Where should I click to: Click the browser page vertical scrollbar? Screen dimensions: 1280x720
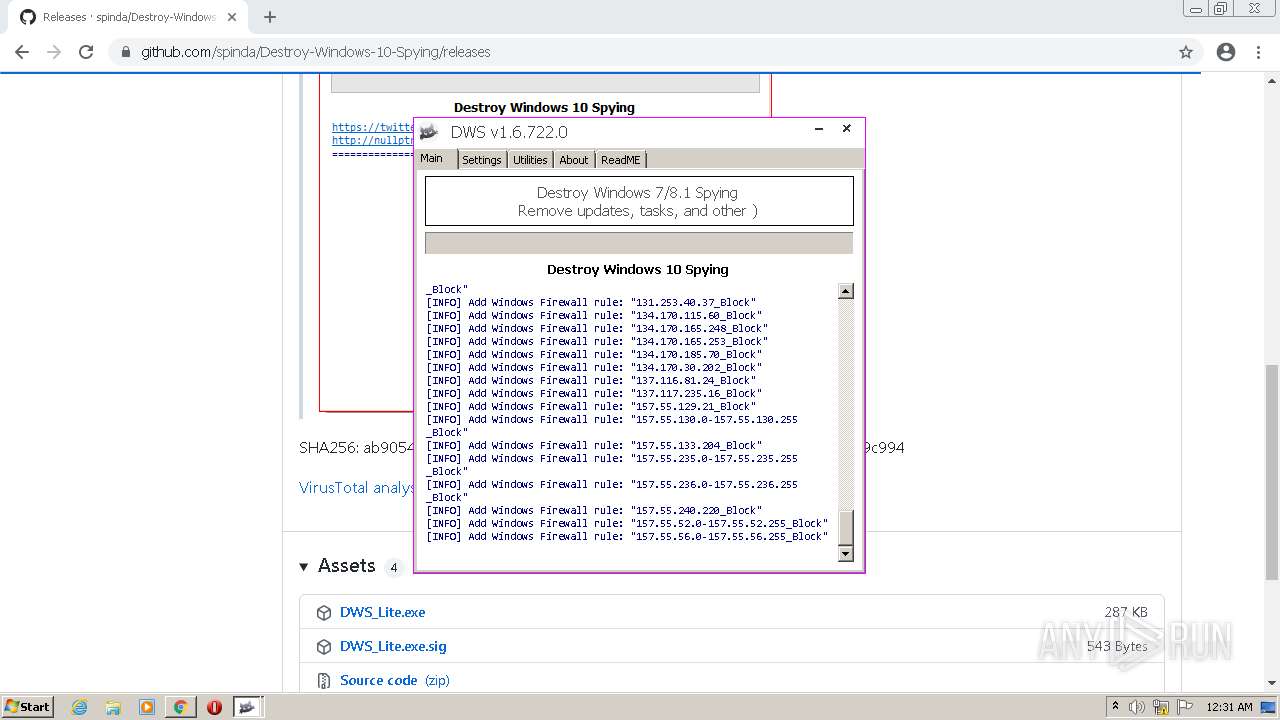click(x=1272, y=472)
